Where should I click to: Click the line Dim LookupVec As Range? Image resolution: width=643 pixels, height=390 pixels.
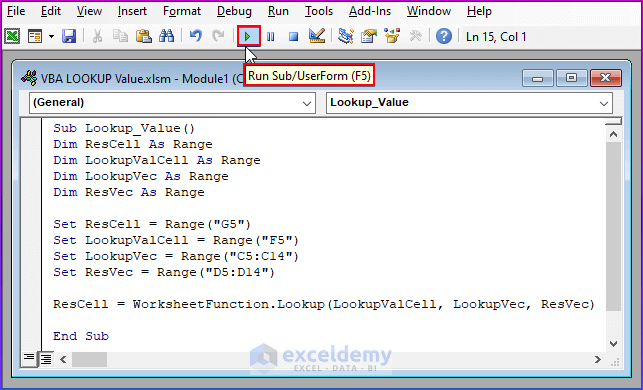click(x=141, y=176)
